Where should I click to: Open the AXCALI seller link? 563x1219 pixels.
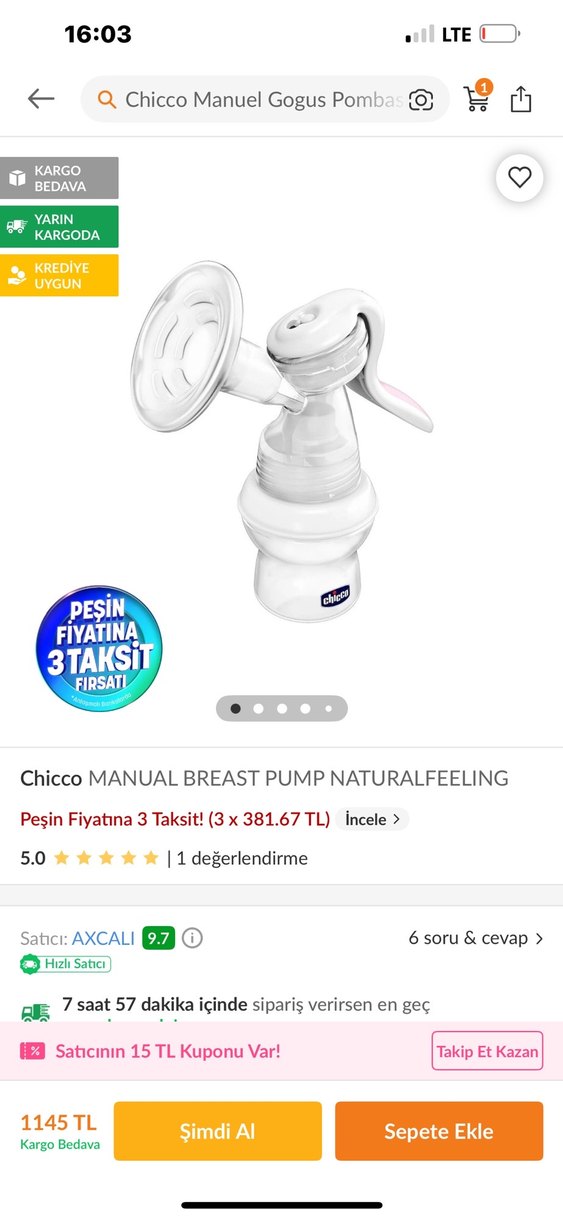coord(103,938)
